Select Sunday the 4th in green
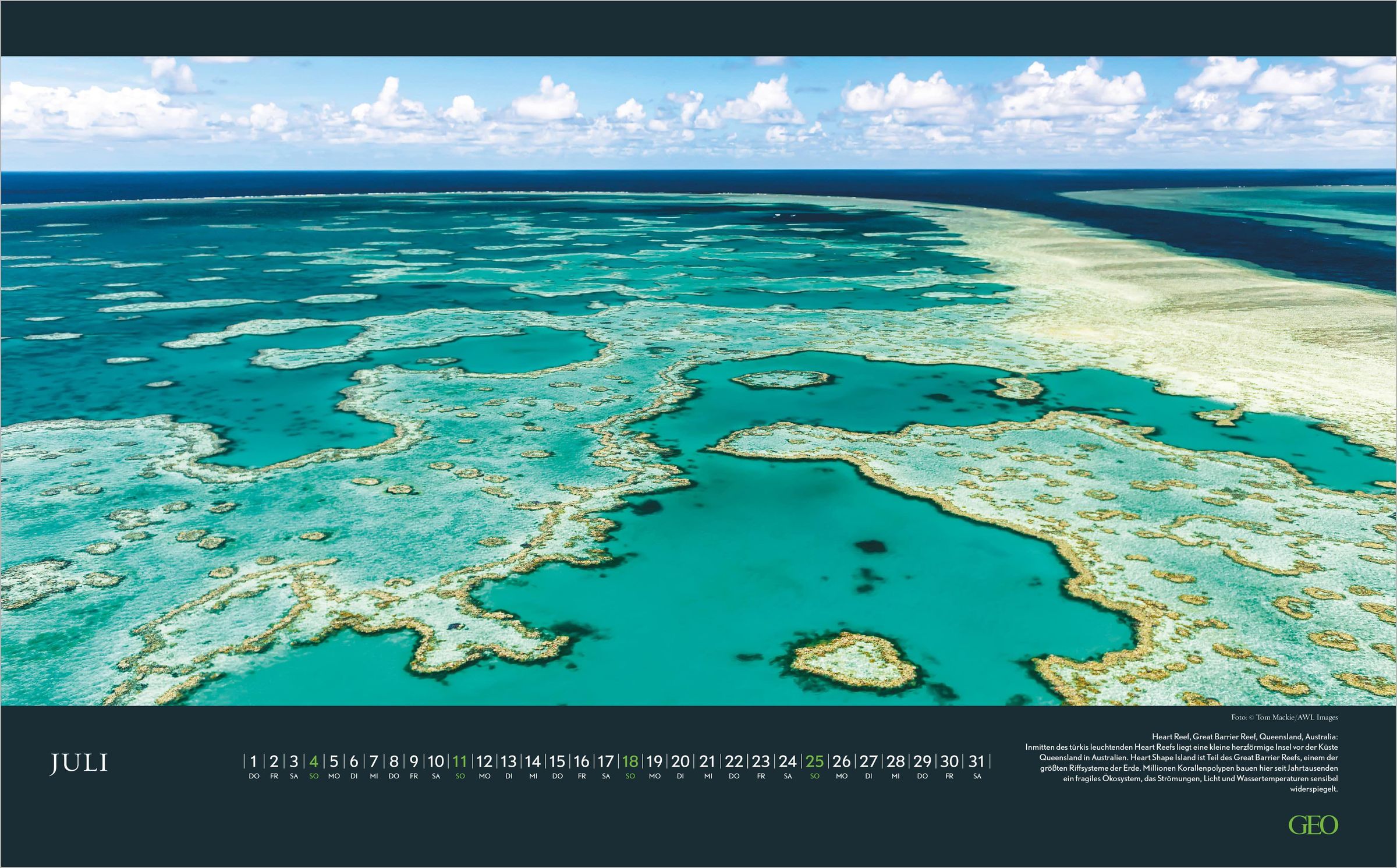The image size is (1397, 868). 314,761
